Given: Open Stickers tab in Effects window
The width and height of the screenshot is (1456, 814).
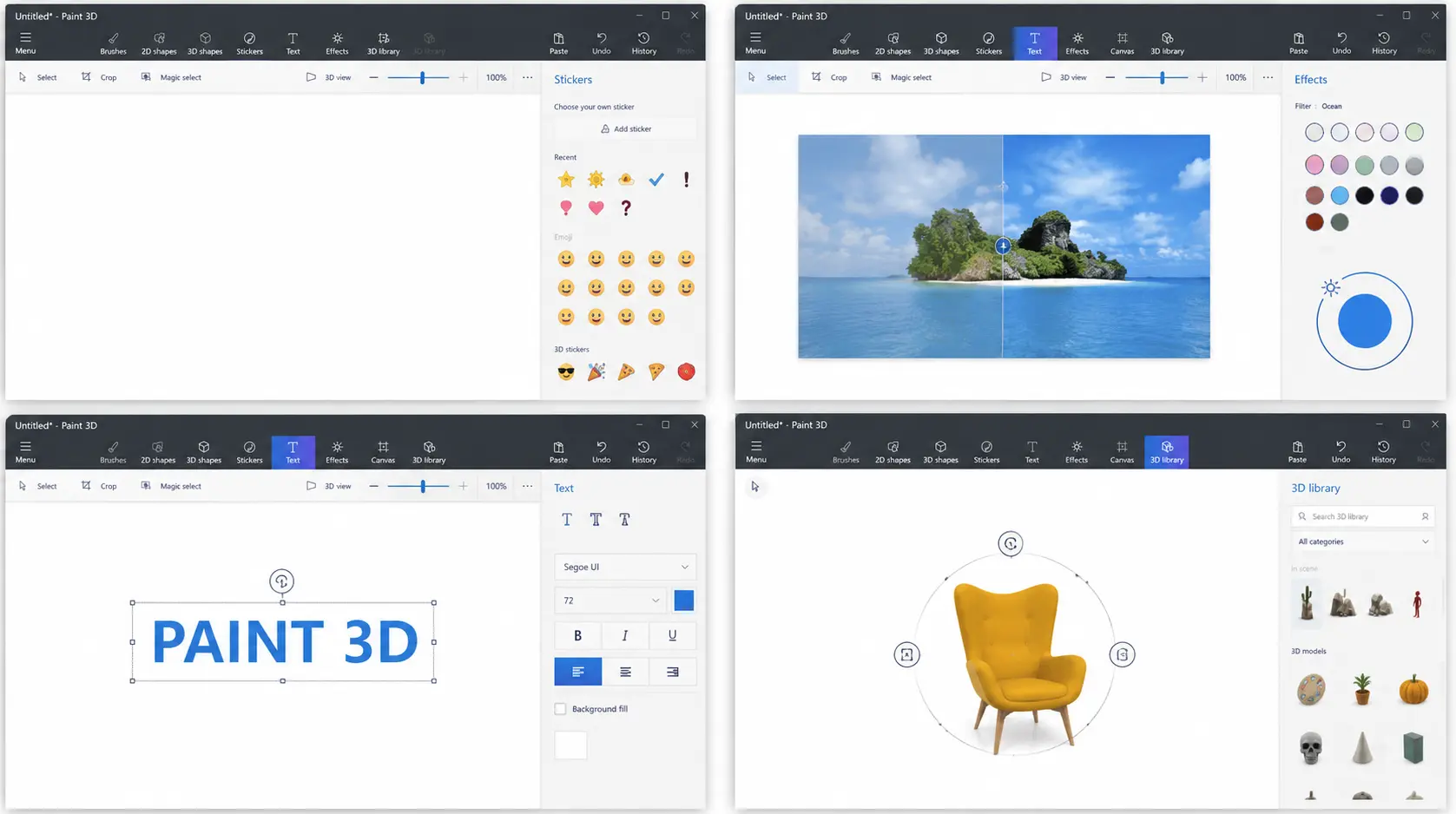Looking at the screenshot, I should pos(988,43).
